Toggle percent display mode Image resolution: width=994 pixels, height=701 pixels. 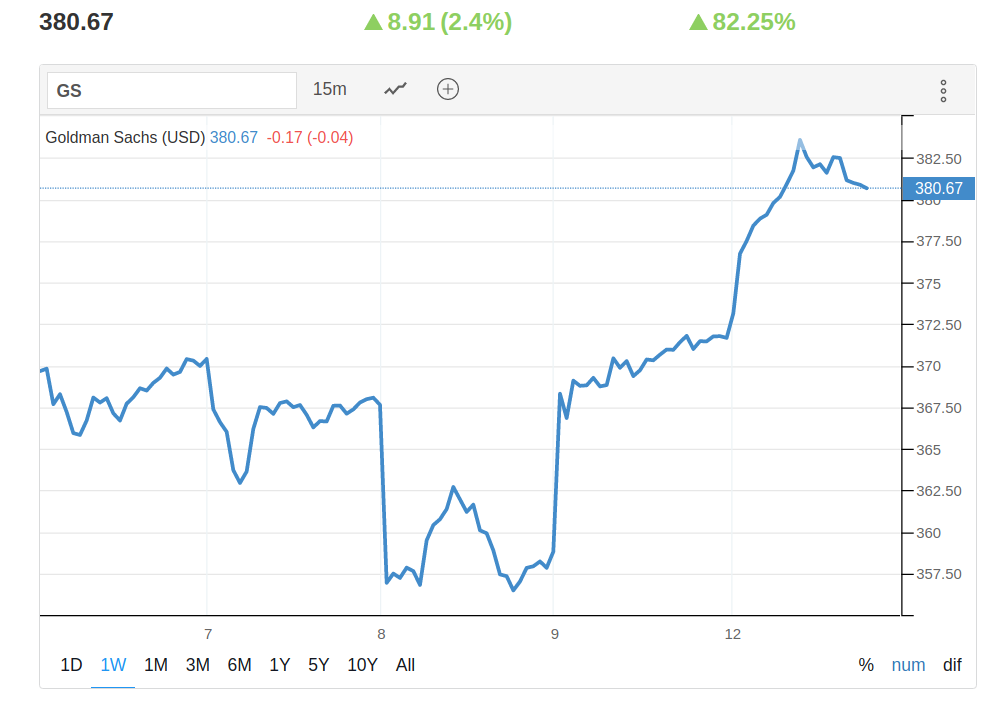point(866,665)
